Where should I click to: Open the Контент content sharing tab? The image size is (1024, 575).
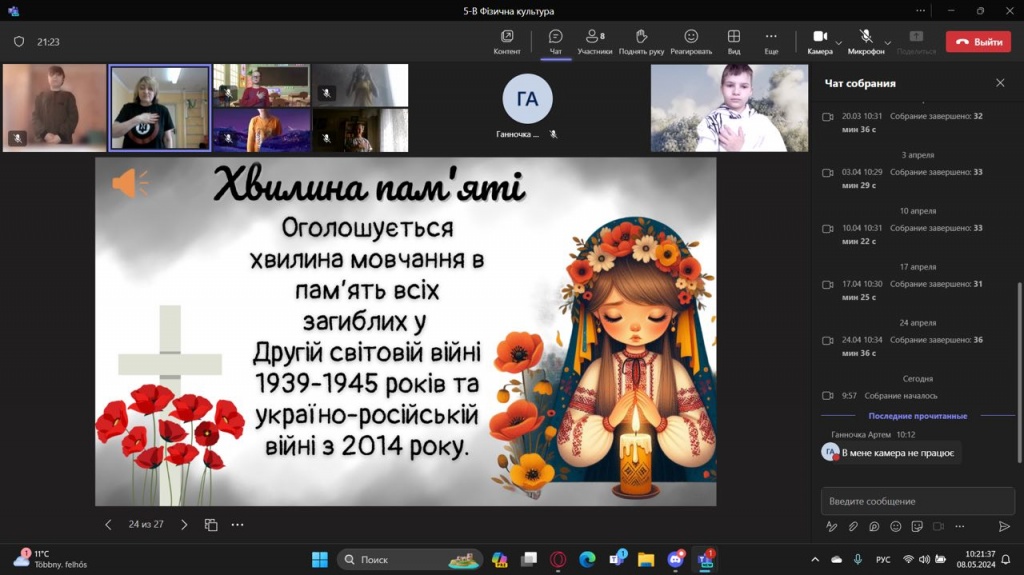coord(507,41)
